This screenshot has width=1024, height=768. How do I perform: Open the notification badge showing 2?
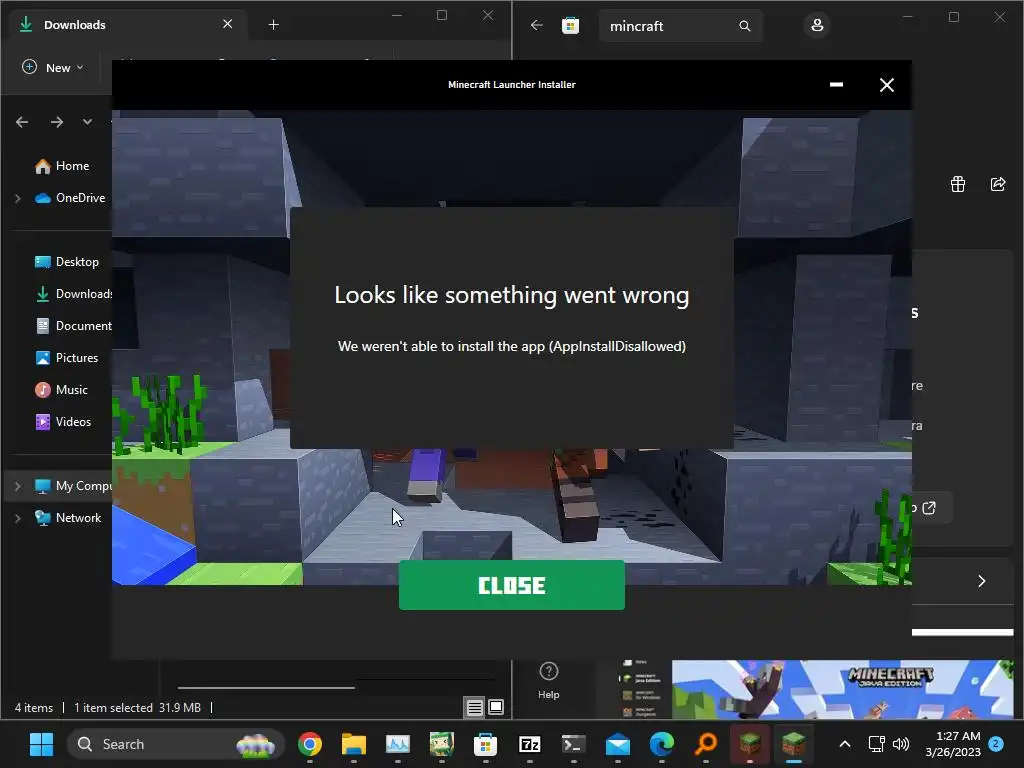996,744
